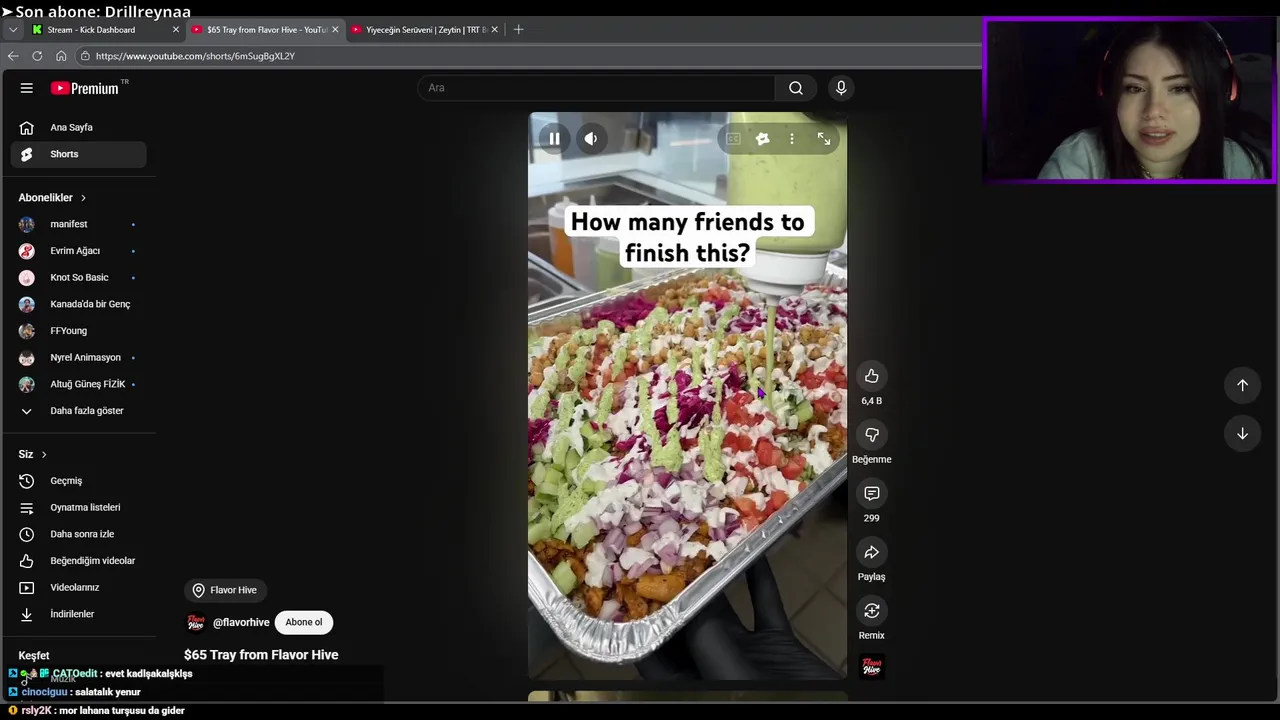Open the Short's settings gear
The image size is (1280, 720).
[762, 139]
